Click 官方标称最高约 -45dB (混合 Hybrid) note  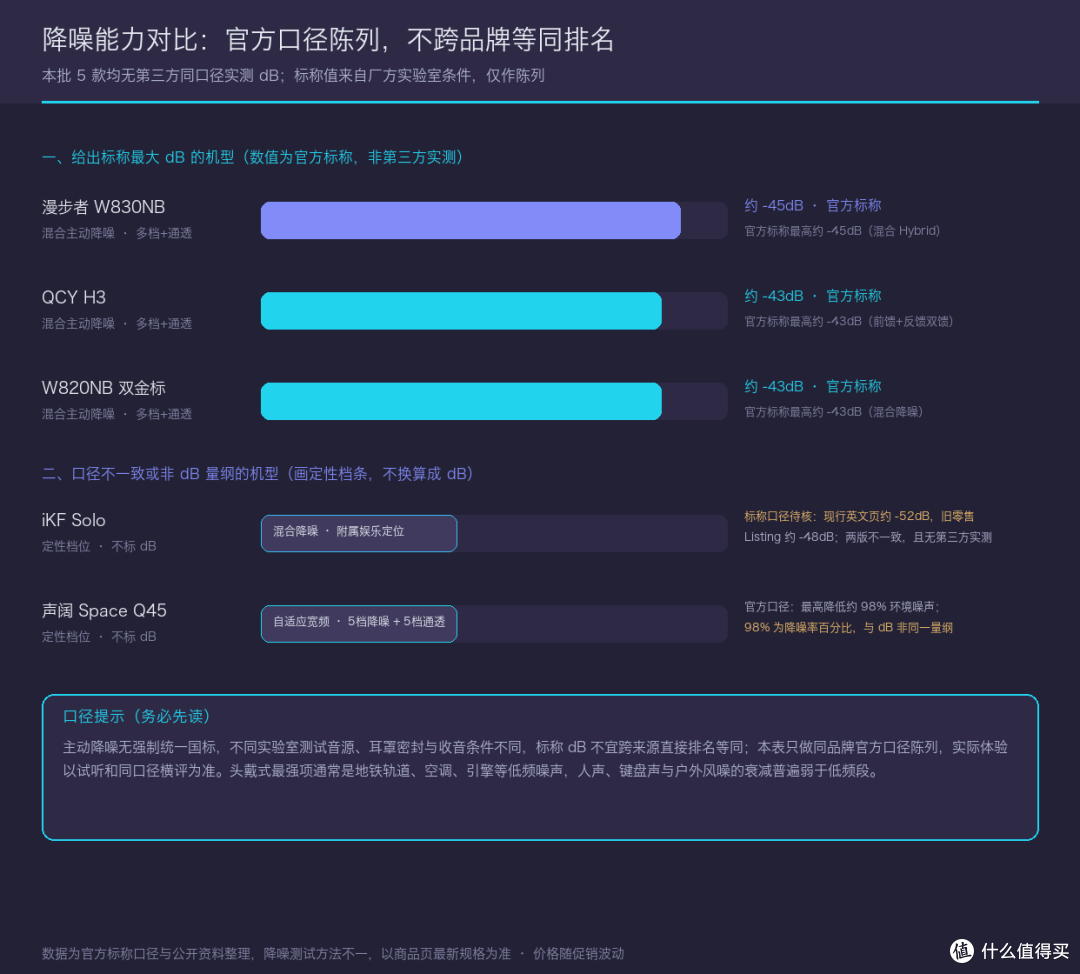point(842,231)
